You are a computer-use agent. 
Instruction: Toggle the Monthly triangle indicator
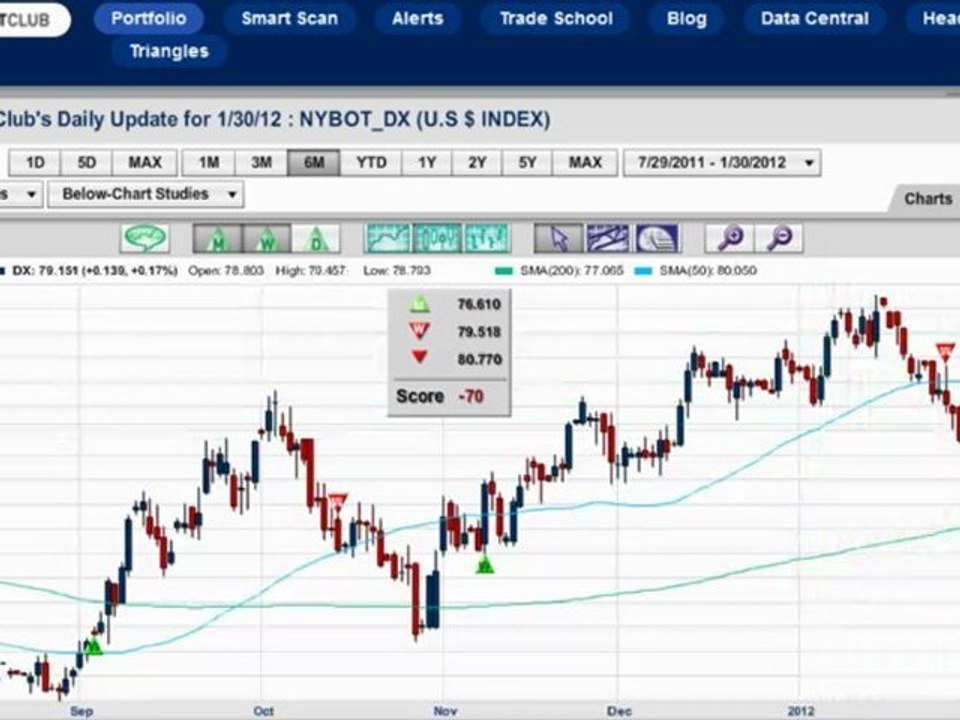217,238
